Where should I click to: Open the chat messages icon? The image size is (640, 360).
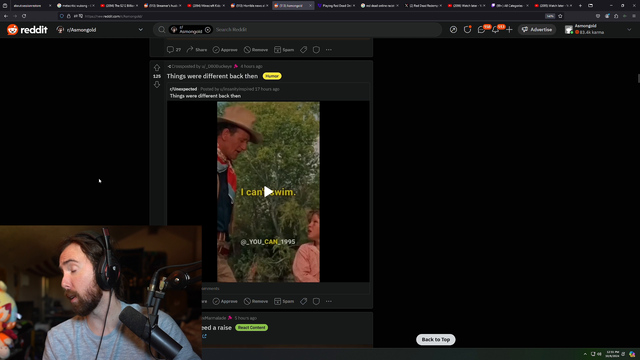pyautogui.click(x=482, y=30)
